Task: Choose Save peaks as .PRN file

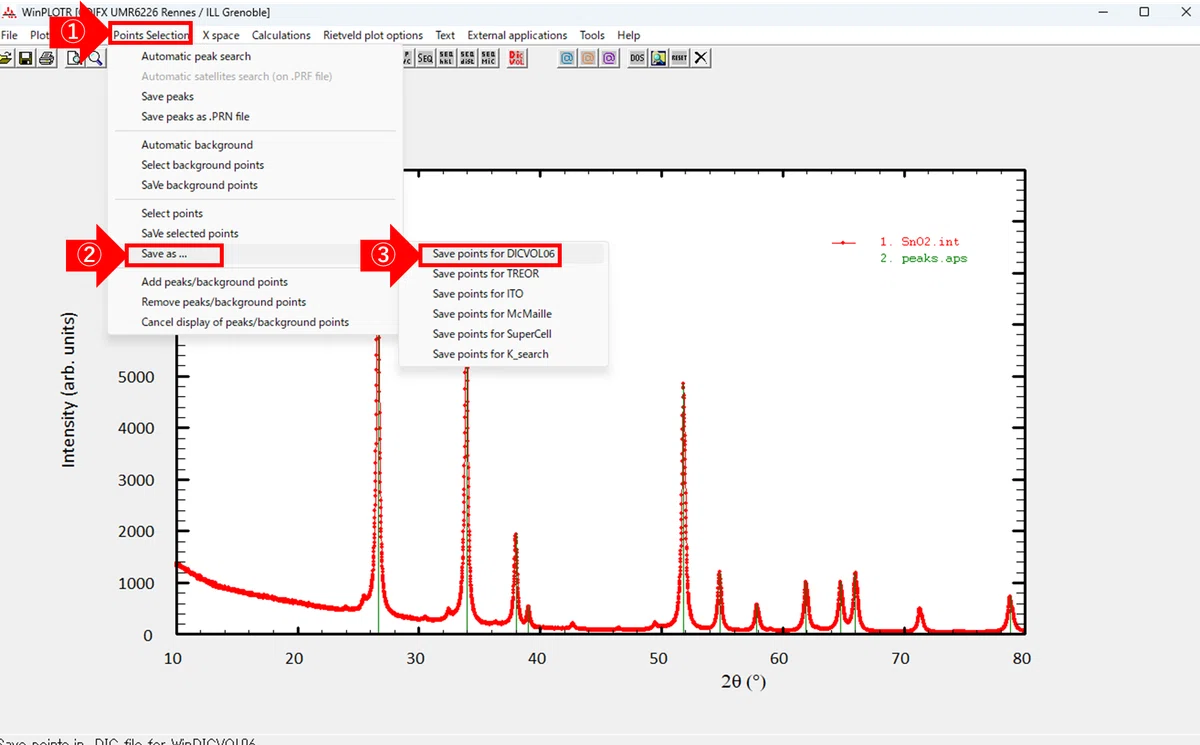Action: 195,116
